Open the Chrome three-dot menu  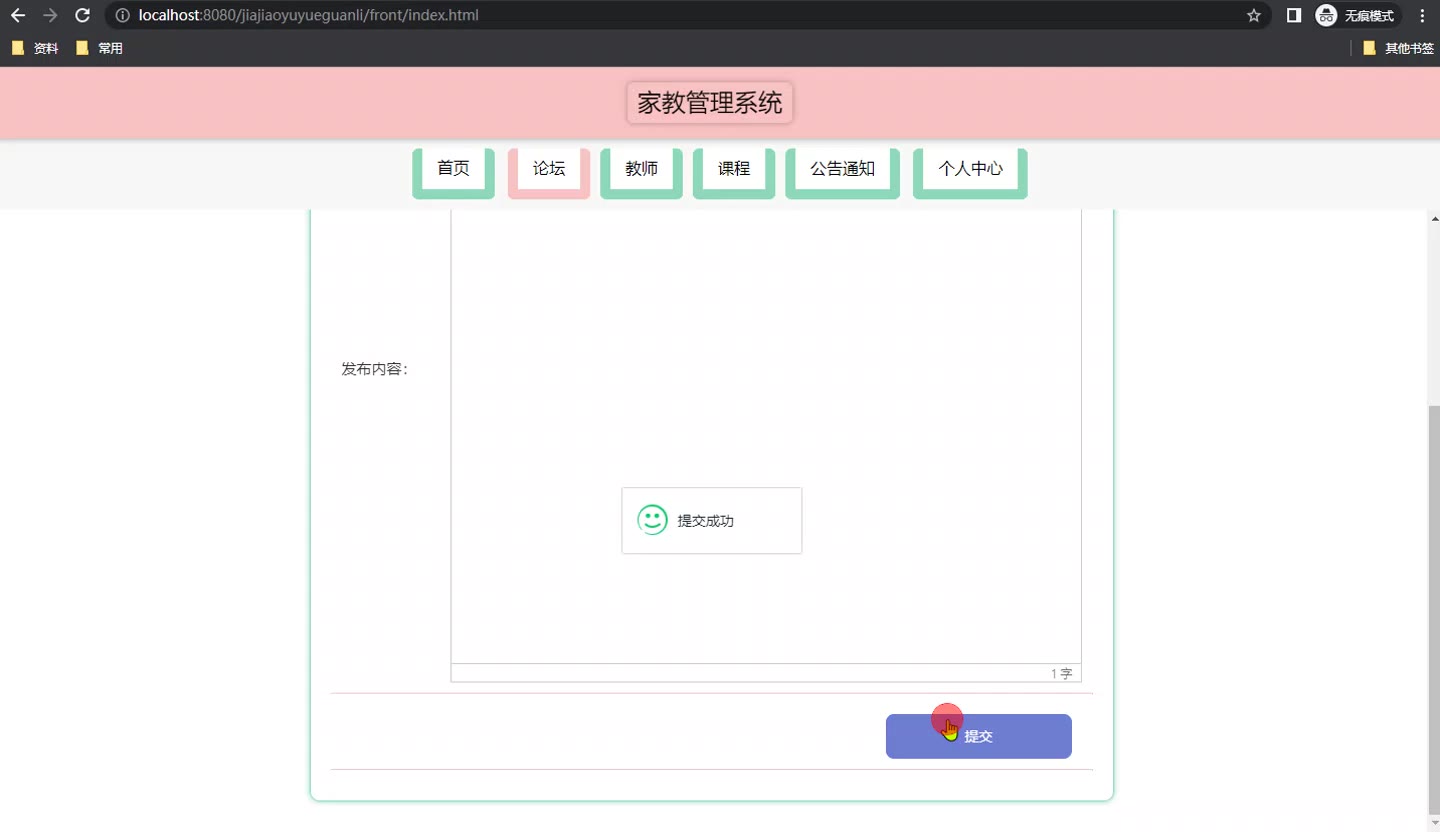[1423, 15]
